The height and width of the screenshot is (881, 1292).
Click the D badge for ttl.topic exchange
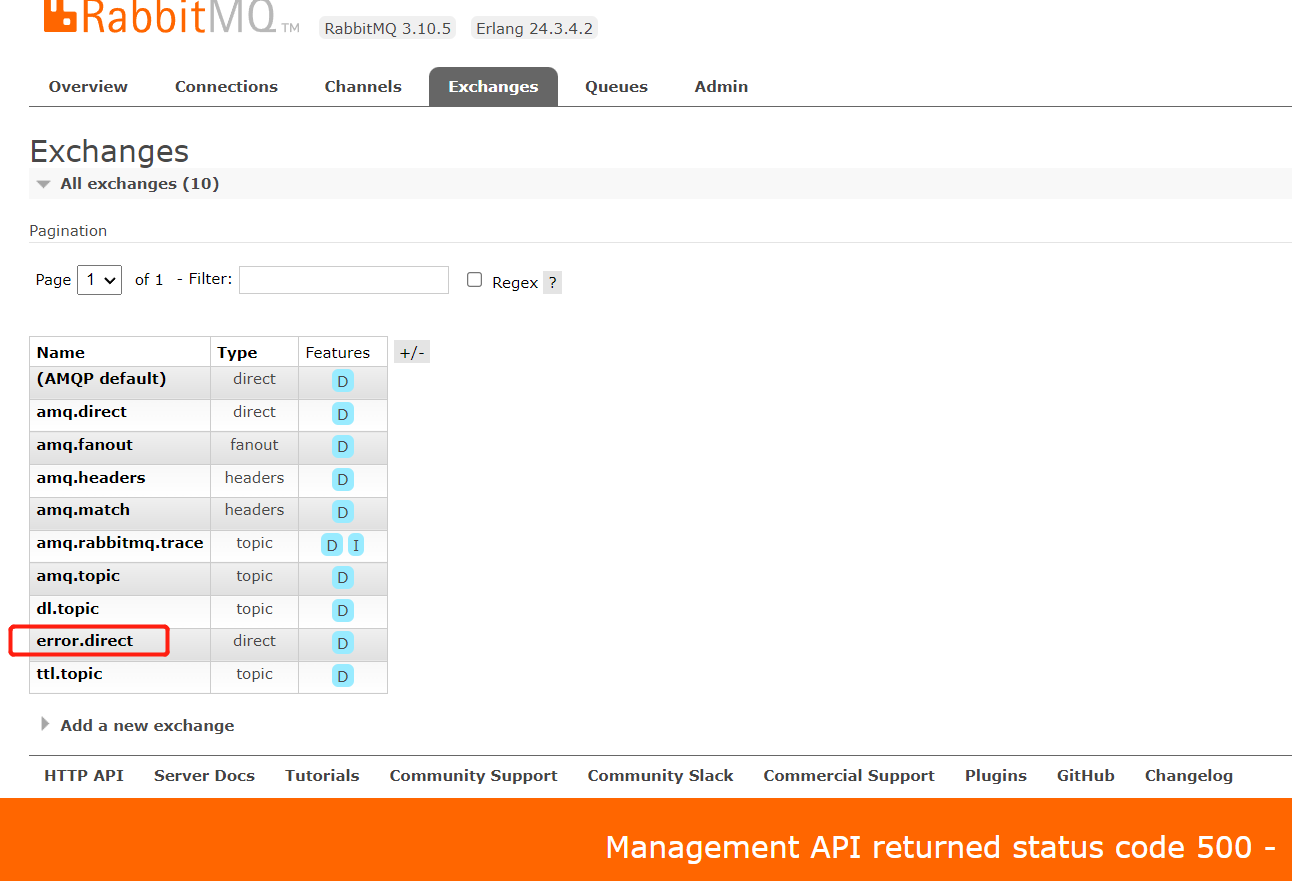pos(343,676)
